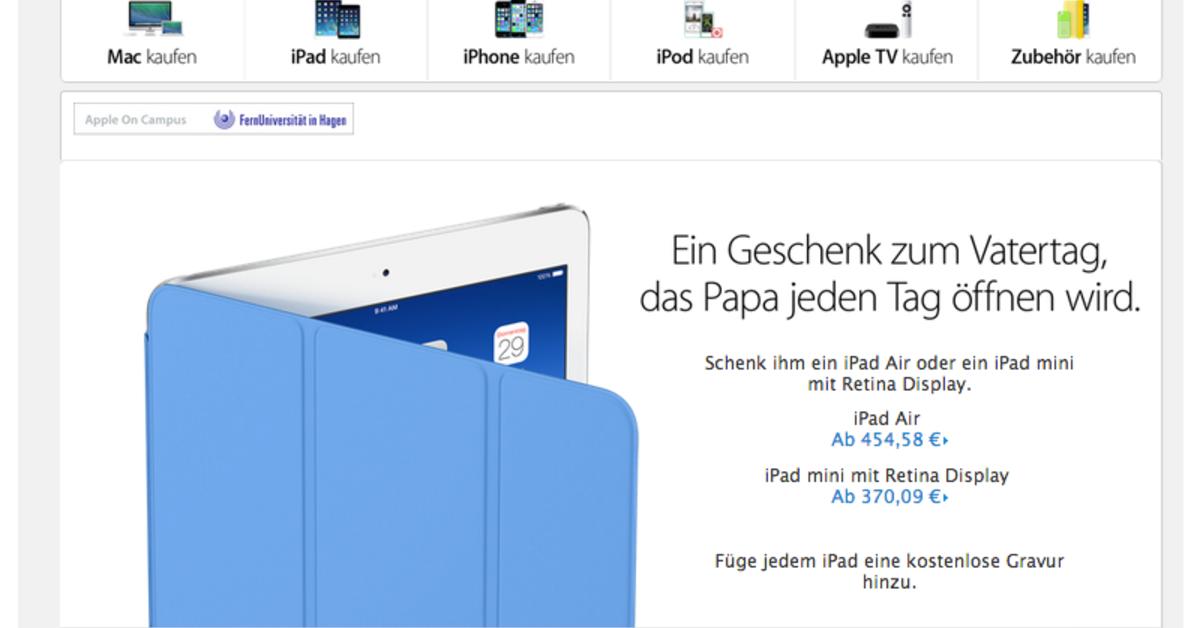
Task: Click the 'Schenk ihm ein iPad Air' text
Action: coord(889,373)
